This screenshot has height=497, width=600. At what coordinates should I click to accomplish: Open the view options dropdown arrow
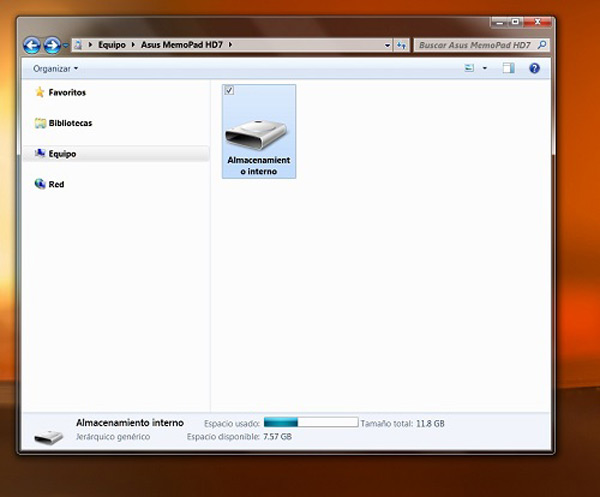click(485, 68)
